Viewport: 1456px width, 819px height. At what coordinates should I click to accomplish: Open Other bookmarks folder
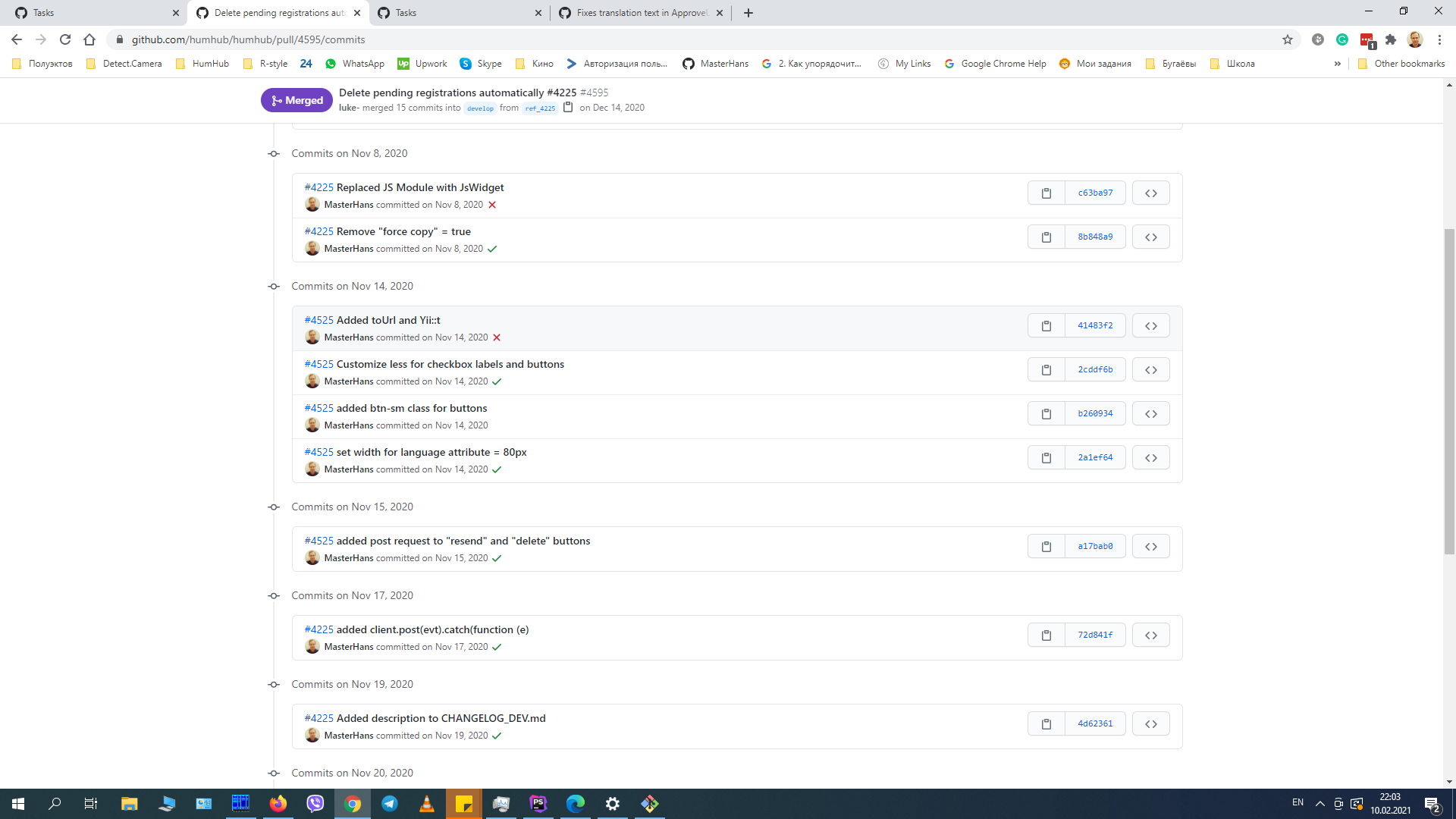coord(1401,64)
